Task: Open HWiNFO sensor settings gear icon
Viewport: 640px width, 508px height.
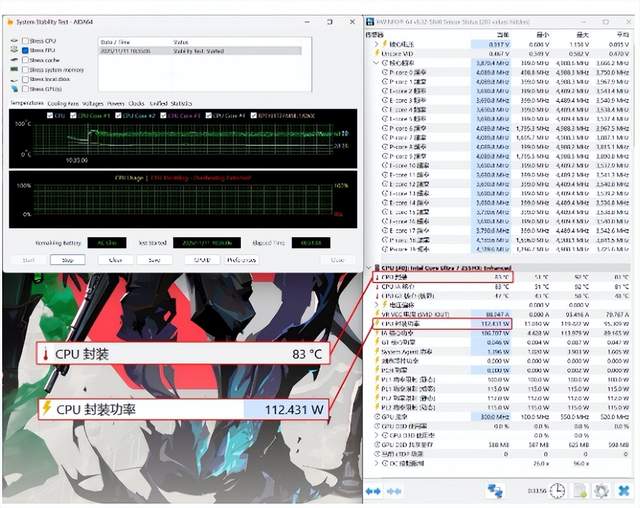Action: pyautogui.click(x=601, y=490)
